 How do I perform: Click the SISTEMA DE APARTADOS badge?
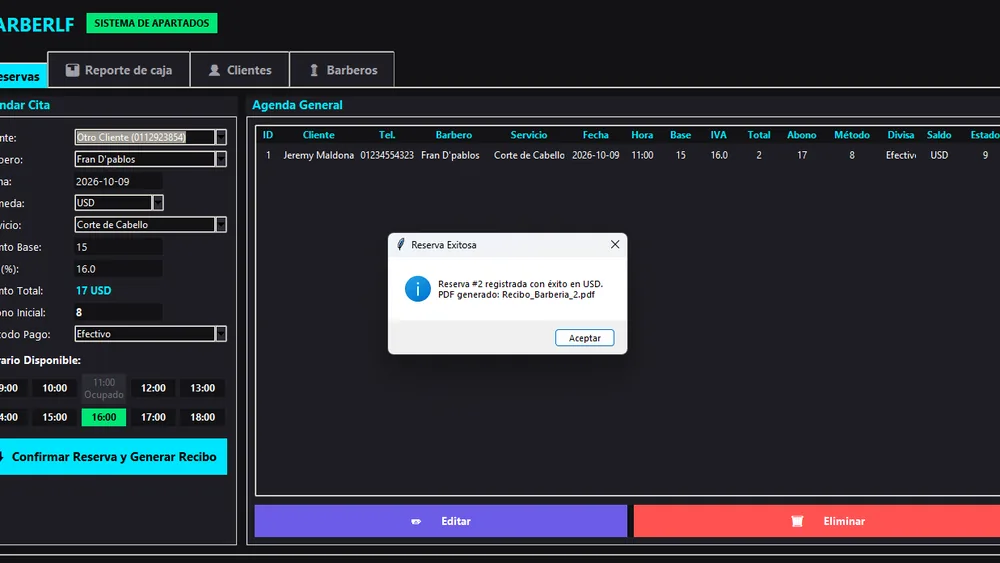(152, 23)
